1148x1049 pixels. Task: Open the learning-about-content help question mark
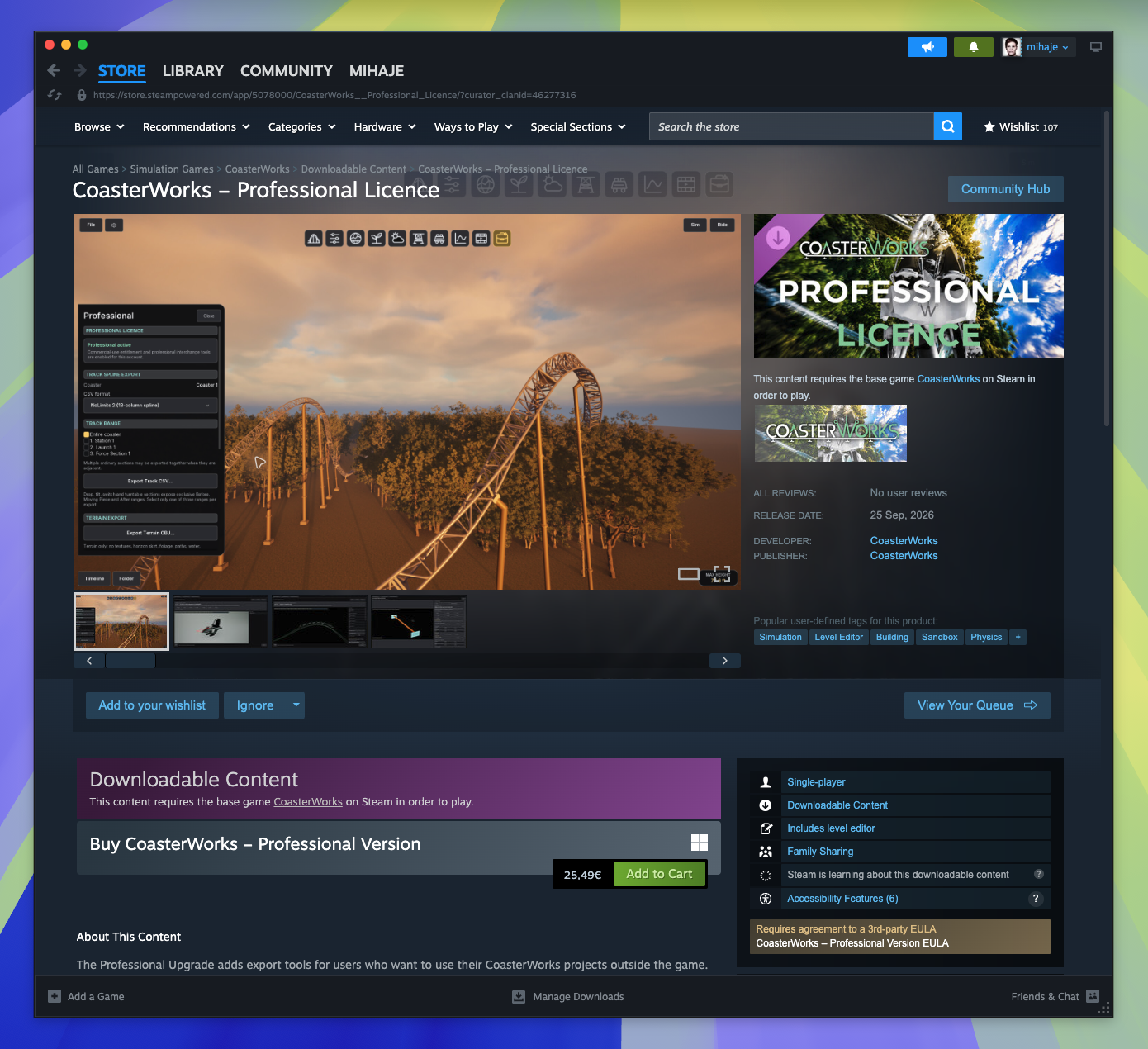point(1039,874)
